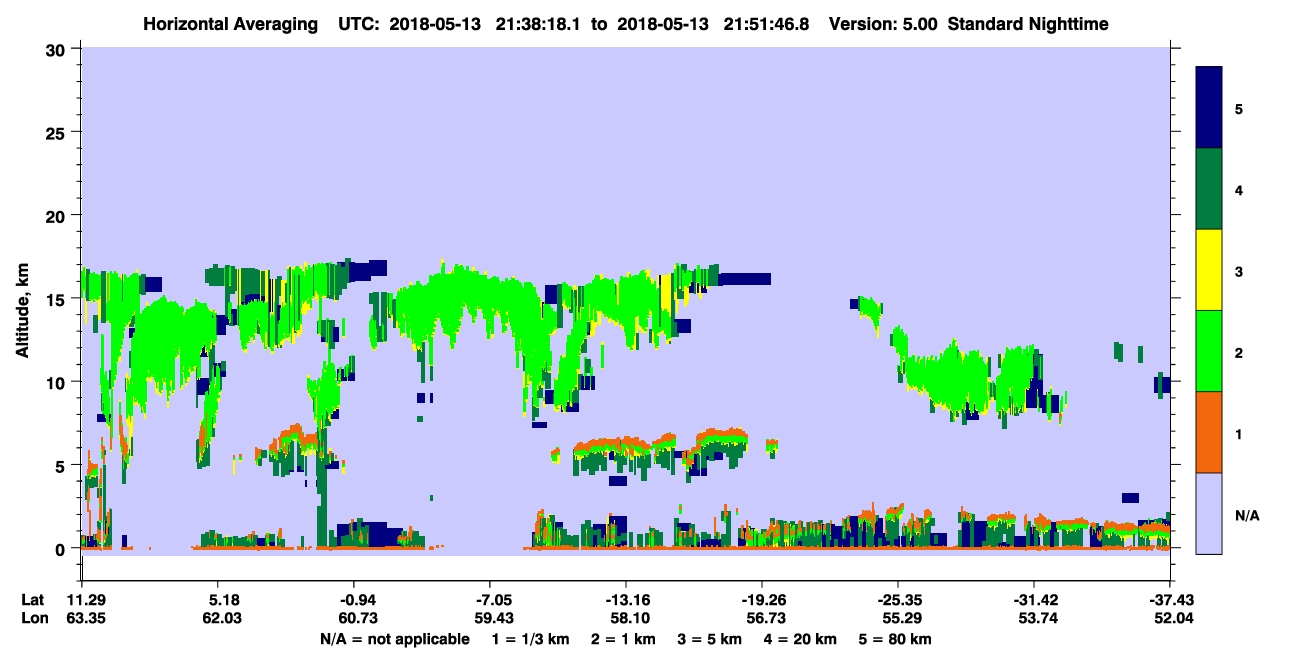Click the y-axis tick label 10
The width and height of the screenshot is (1300, 667).
(x=58, y=382)
